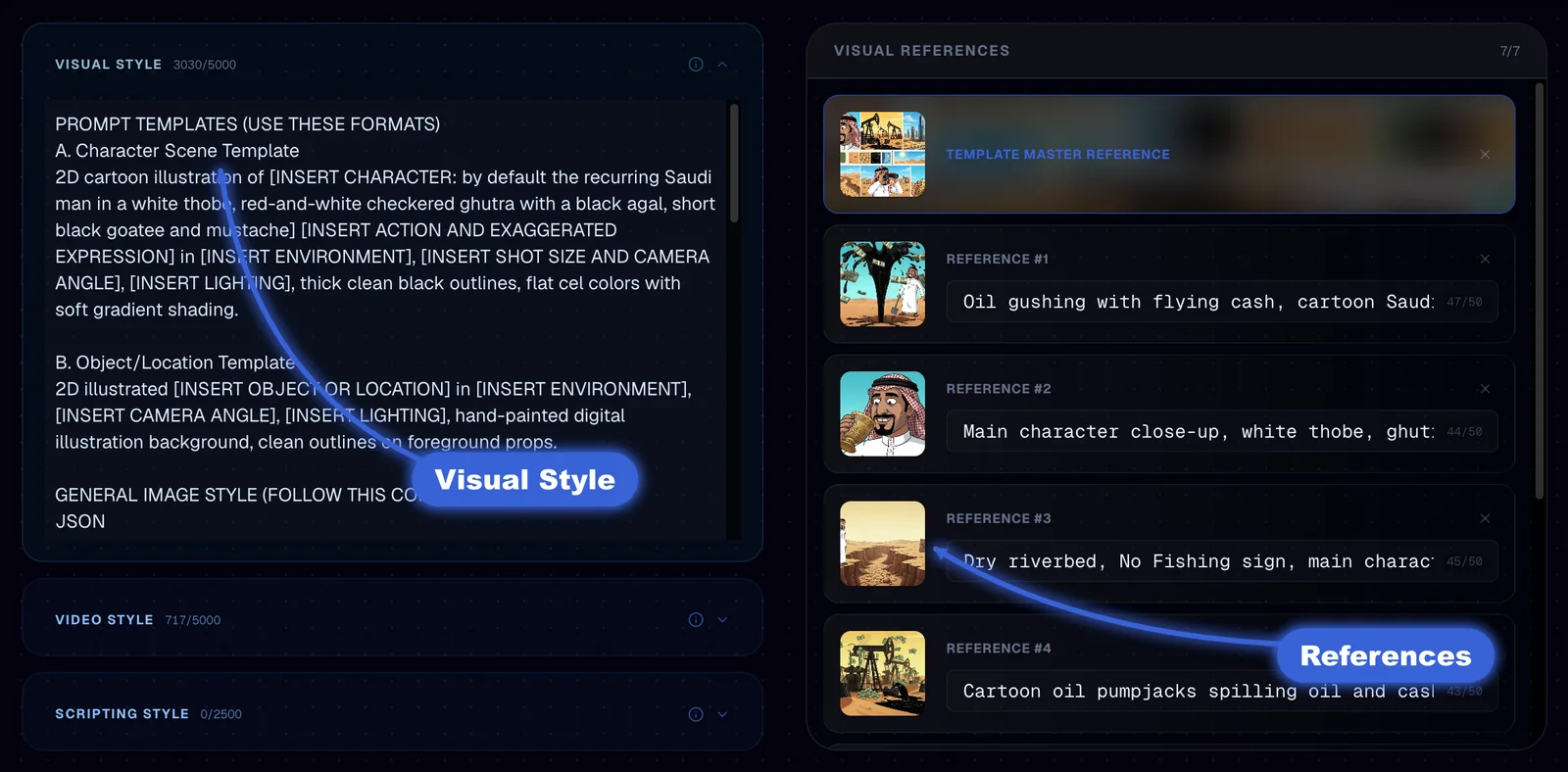1568x772 pixels.
Task: Open the Template Master Reference thumbnail
Action: tap(883, 155)
